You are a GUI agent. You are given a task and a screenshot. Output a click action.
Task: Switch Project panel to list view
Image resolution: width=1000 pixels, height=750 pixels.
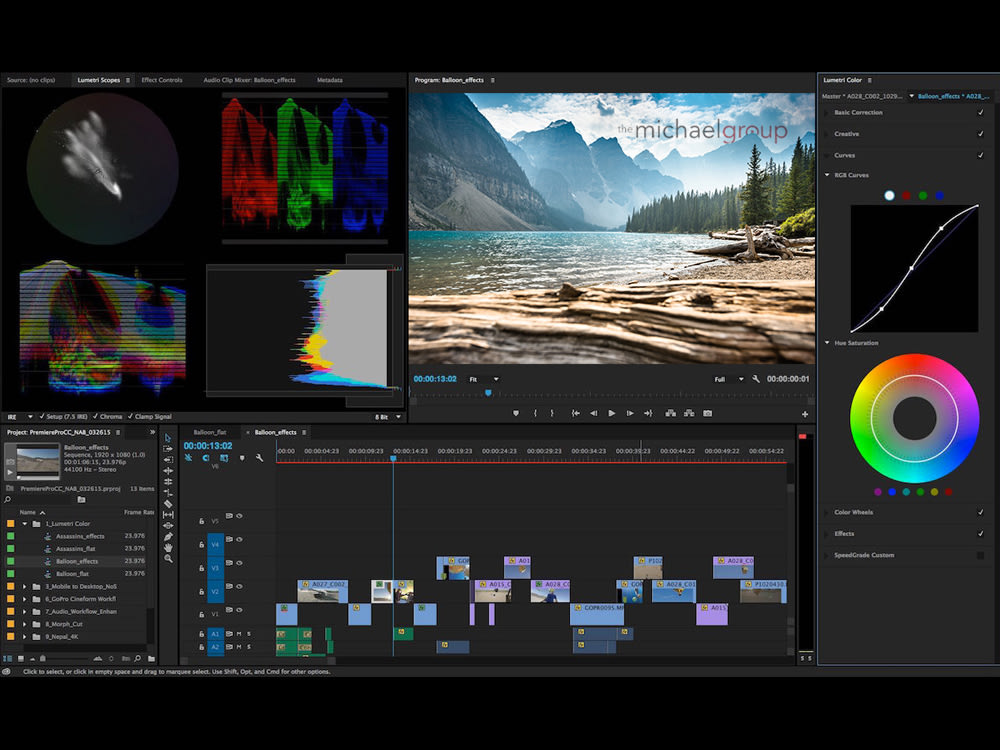[x=8, y=658]
